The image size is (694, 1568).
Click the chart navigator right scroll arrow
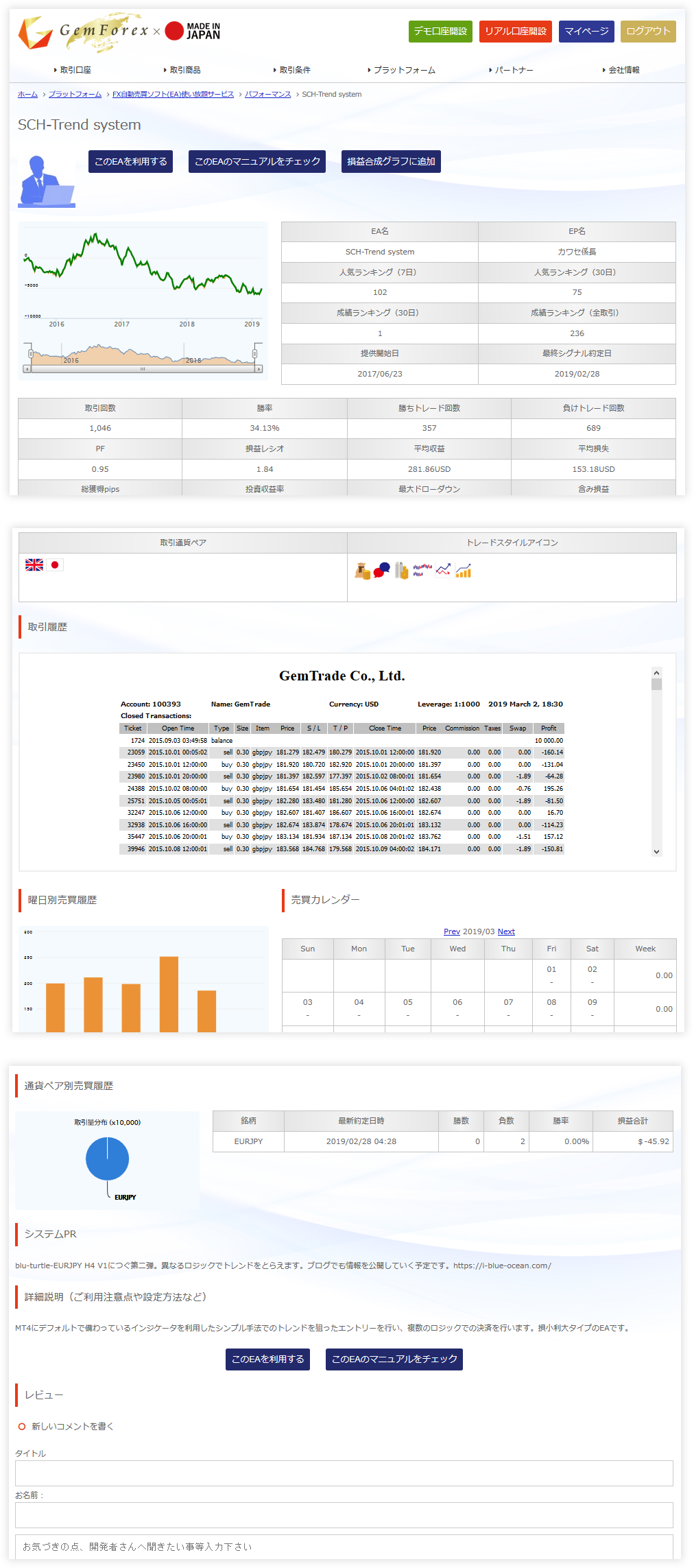(259, 369)
